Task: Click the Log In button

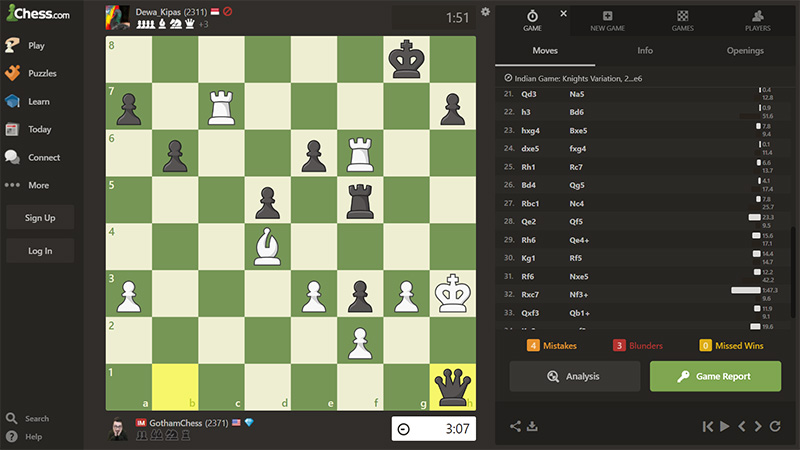Action: click(40, 251)
